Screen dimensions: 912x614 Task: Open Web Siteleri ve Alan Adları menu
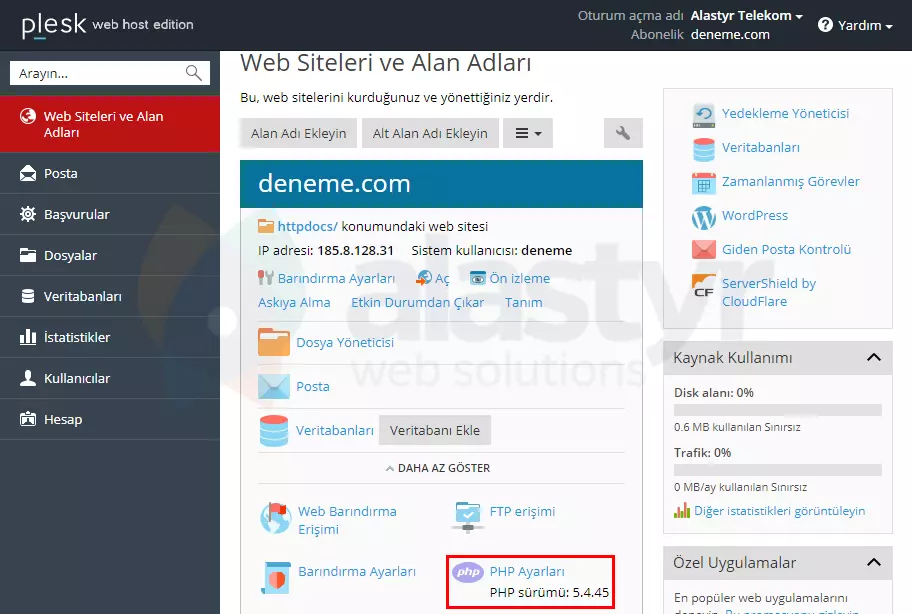point(110,124)
